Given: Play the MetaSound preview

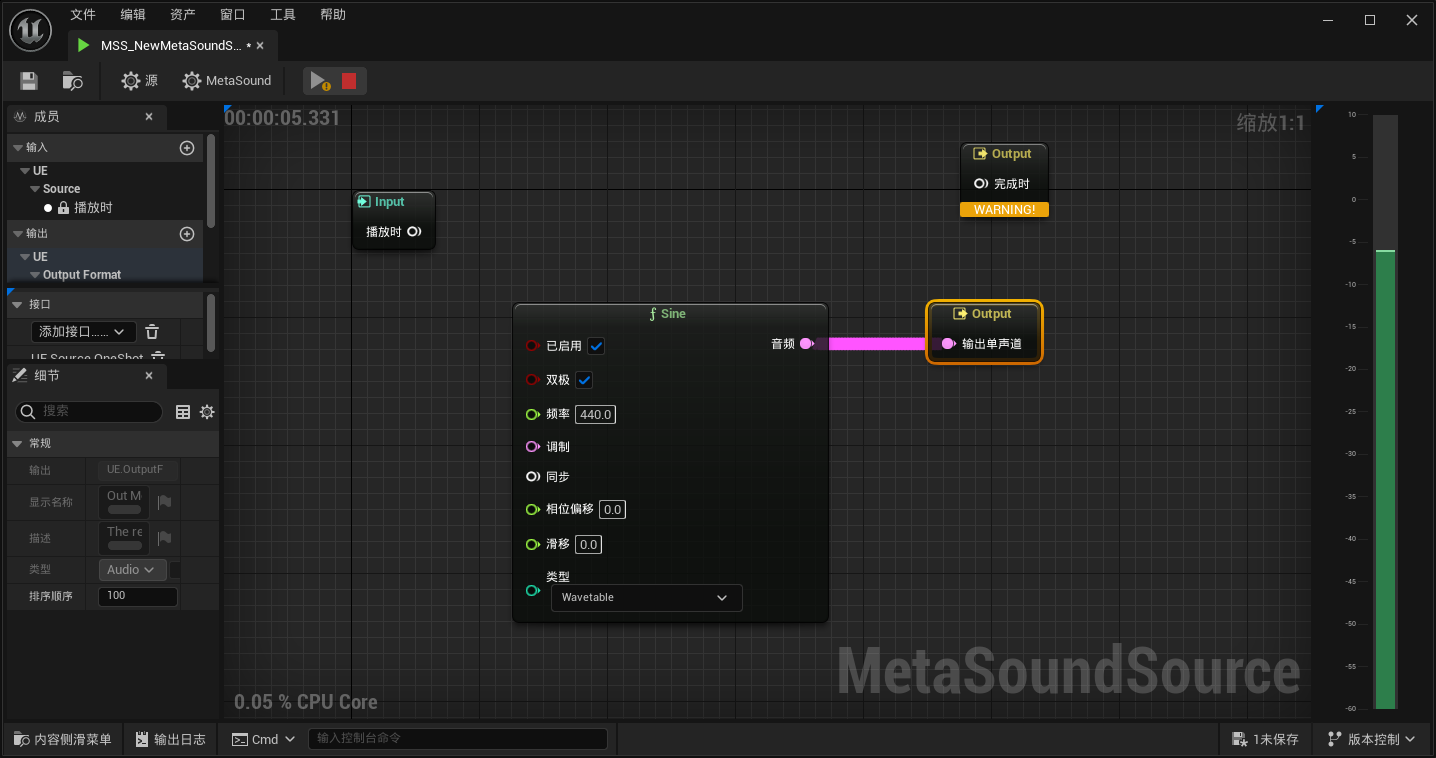Looking at the screenshot, I should click(319, 81).
